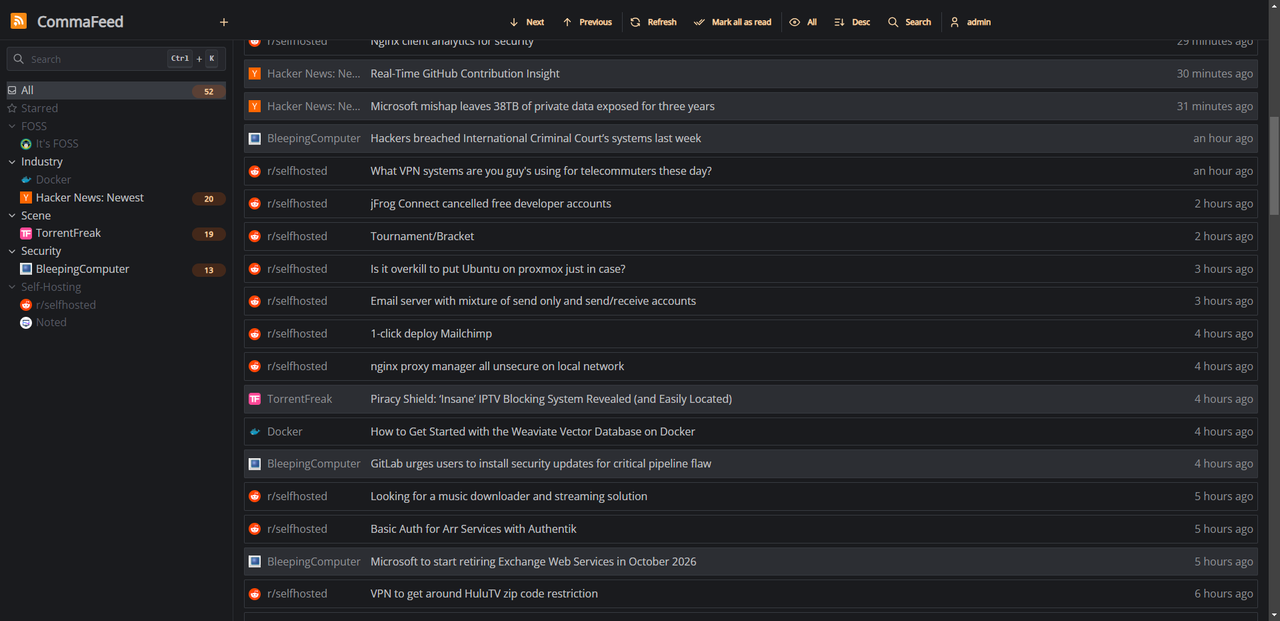
Task: Collapse the FOSS category chevron
Action: (12, 126)
